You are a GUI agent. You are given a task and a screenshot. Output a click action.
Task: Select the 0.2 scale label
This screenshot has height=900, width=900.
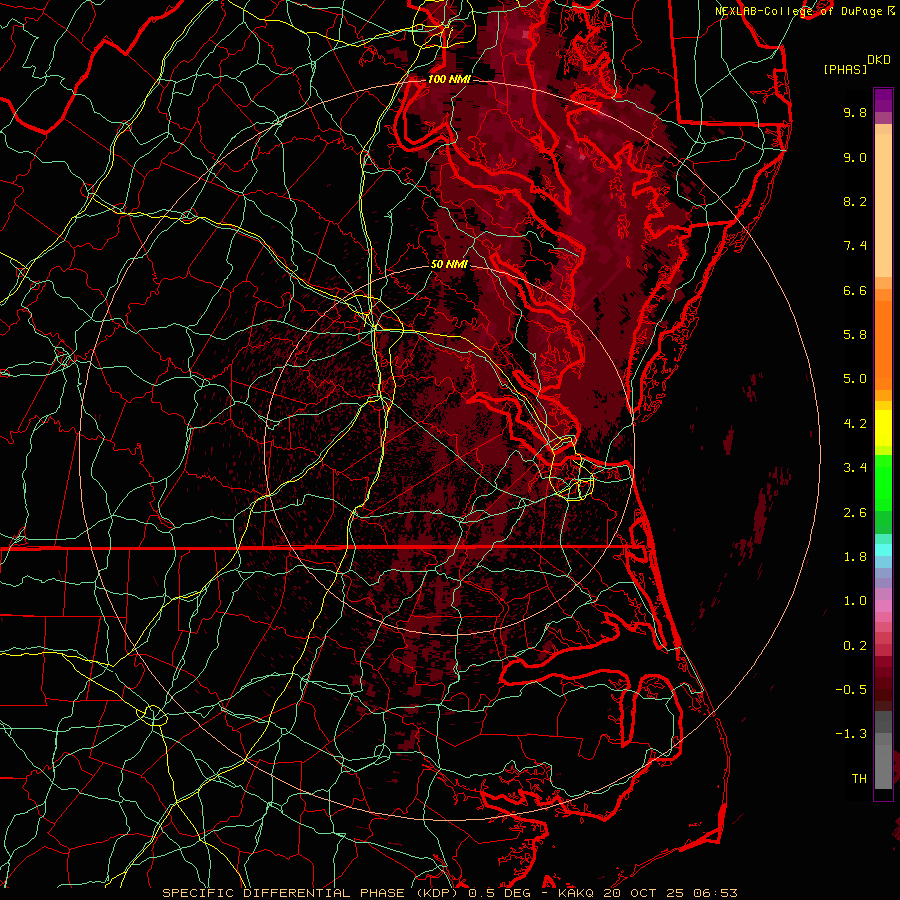(855, 646)
